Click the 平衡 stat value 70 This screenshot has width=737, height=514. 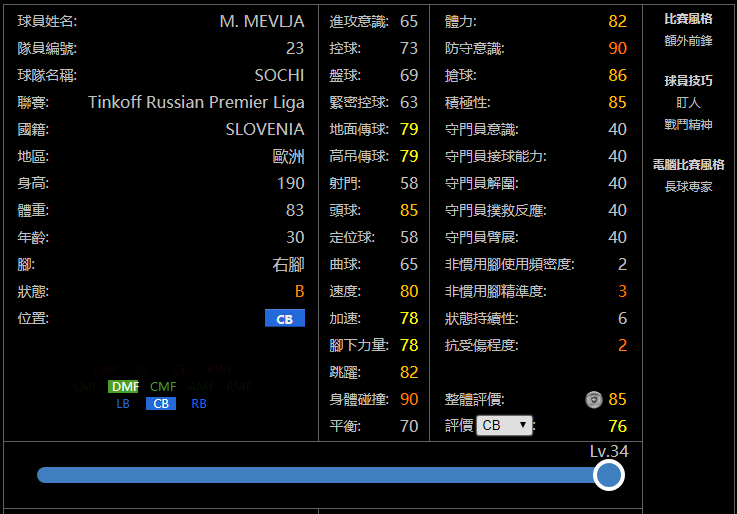[x=409, y=427]
